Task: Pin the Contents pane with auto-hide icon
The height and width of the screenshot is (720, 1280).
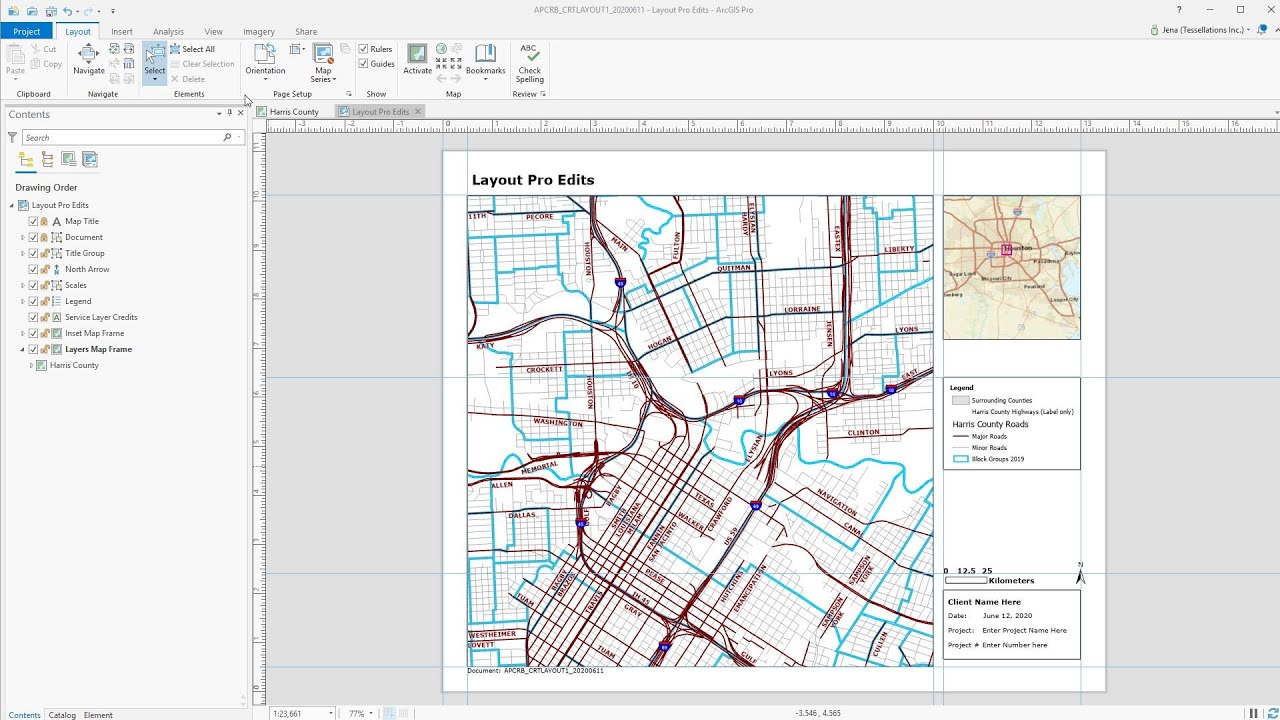Action: tap(229, 114)
